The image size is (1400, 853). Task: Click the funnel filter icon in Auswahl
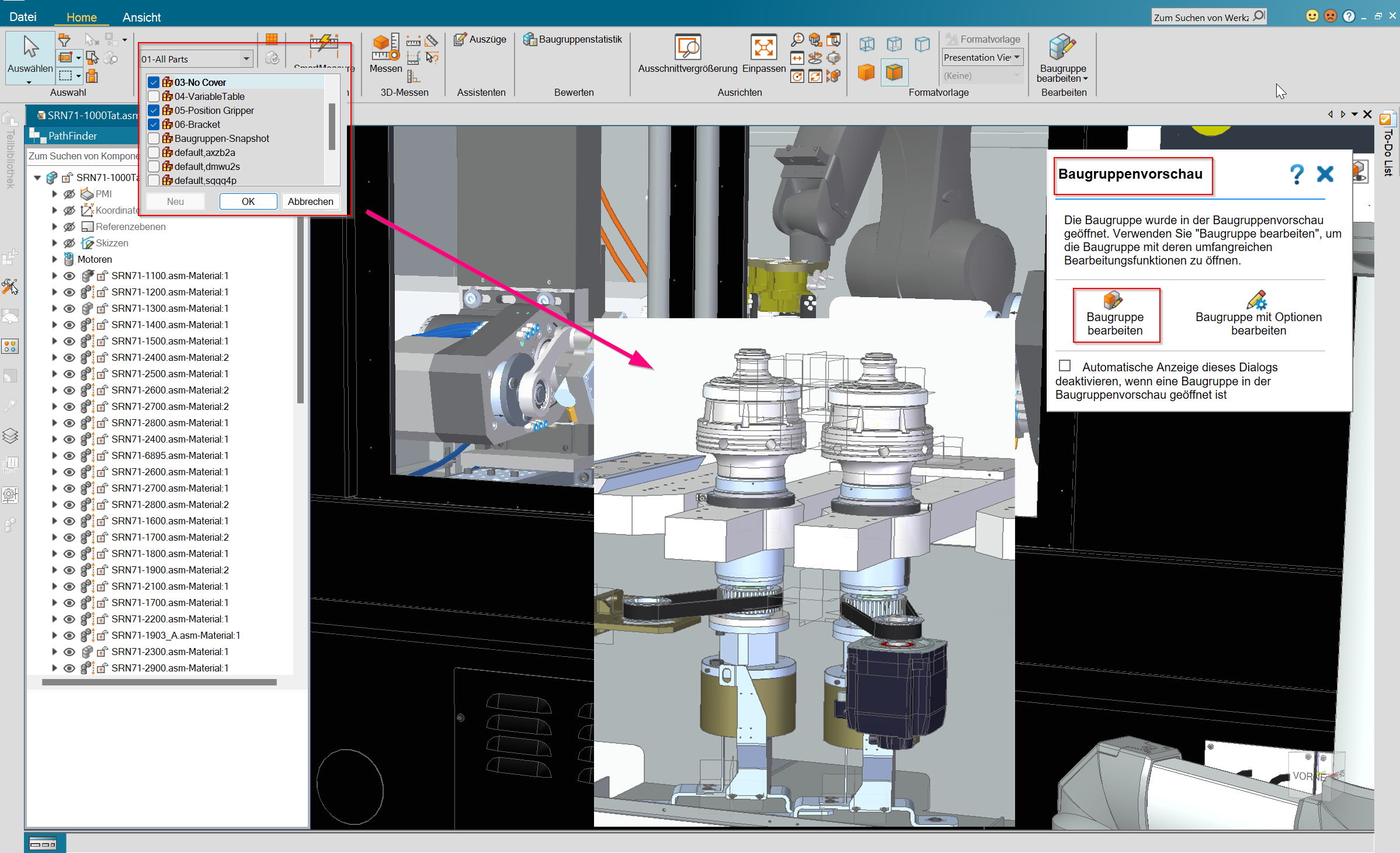pyautogui.click(x=64, y=40)
